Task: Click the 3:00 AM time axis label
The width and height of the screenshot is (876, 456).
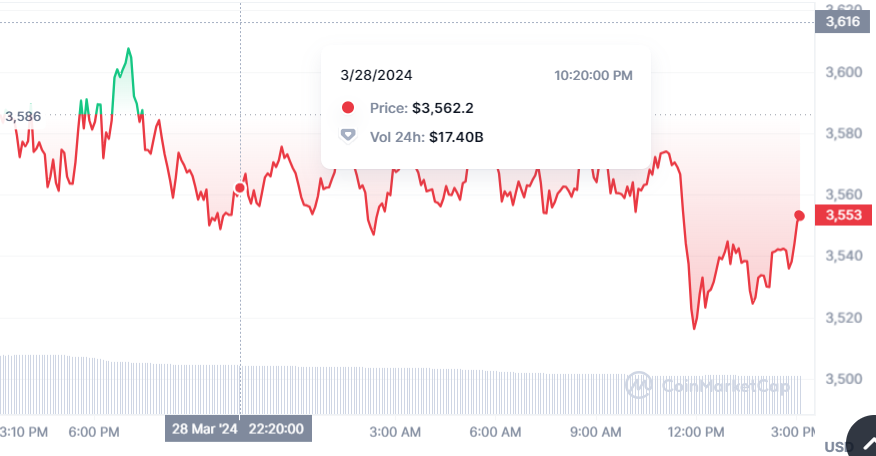Action: (395, 432)
